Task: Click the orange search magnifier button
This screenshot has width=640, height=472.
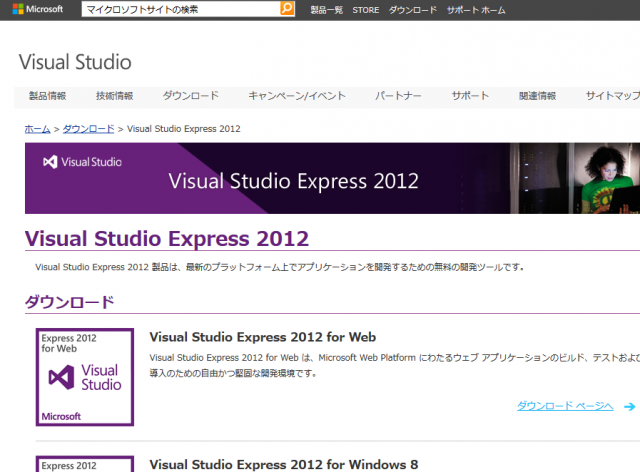Action: [287, 9]
